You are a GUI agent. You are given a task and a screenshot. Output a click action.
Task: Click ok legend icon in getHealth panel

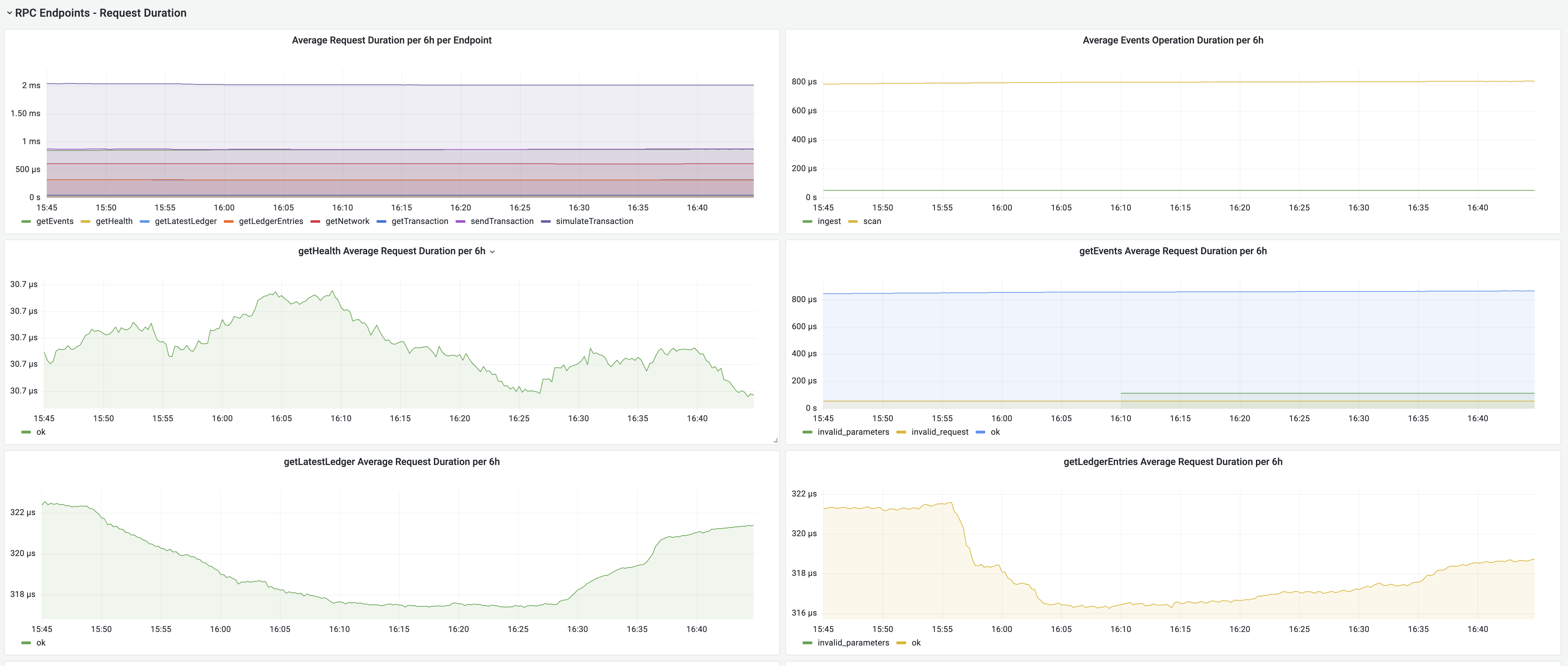pyautogui.click(x=26, y=432)
